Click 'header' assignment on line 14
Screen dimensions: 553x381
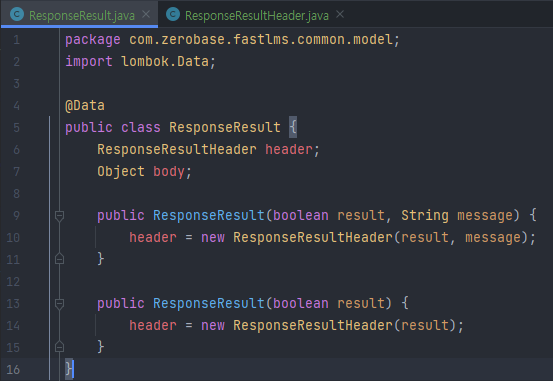(153, 325)
